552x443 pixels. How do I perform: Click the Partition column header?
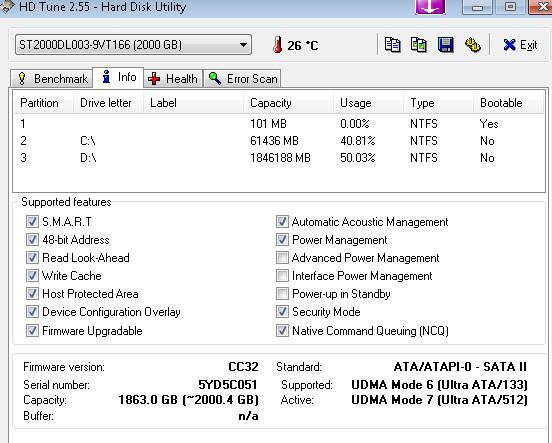pyautogui.click(x=43, y=103)
